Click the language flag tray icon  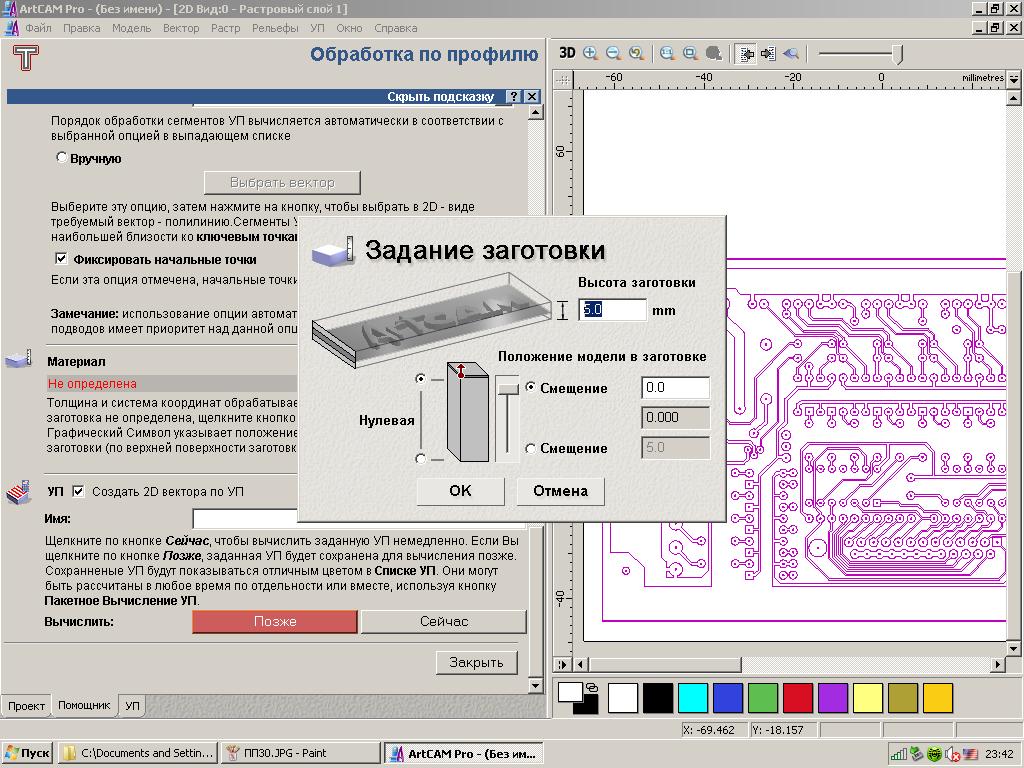pyautogui.click(x=969, y=754)
